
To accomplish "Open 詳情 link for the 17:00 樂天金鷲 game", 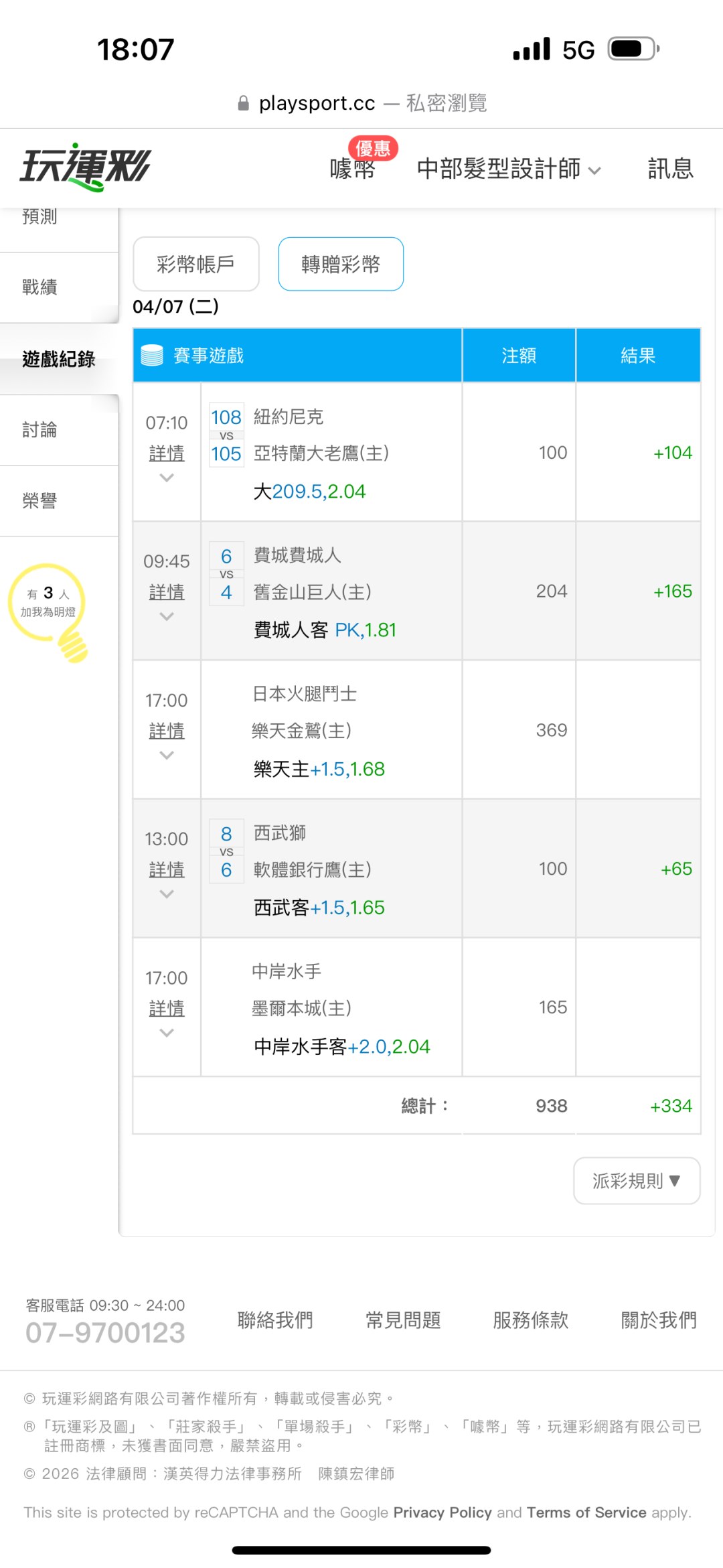I will point(167,731).
